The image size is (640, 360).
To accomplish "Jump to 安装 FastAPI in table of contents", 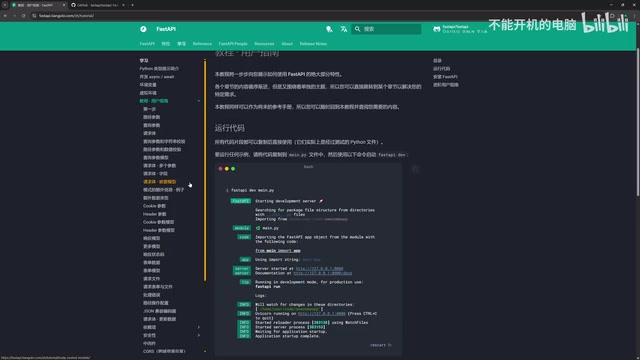I will (x=445, y=77).
